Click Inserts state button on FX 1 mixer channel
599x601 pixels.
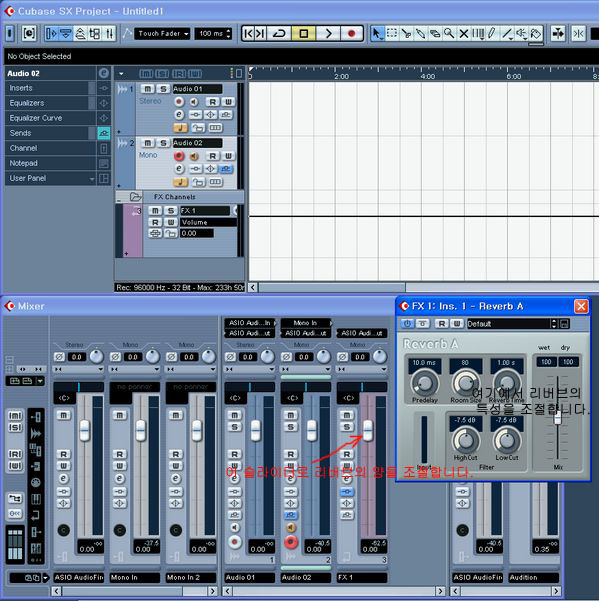click(347, 491)
